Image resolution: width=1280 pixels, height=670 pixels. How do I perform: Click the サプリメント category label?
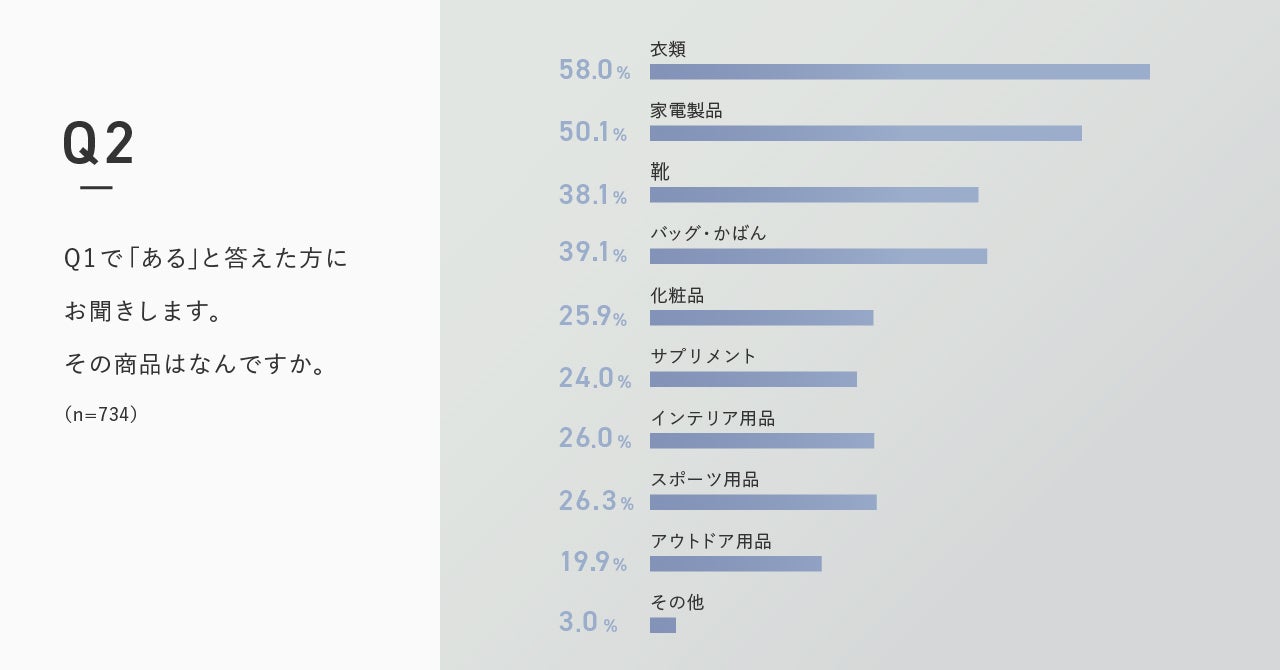pyautogui.click(x=703, y=356)
